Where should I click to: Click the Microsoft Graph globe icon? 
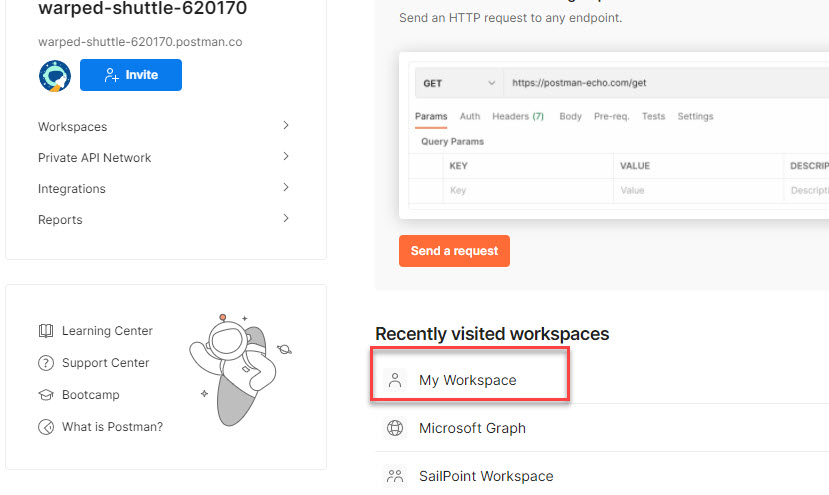[395, 428]
